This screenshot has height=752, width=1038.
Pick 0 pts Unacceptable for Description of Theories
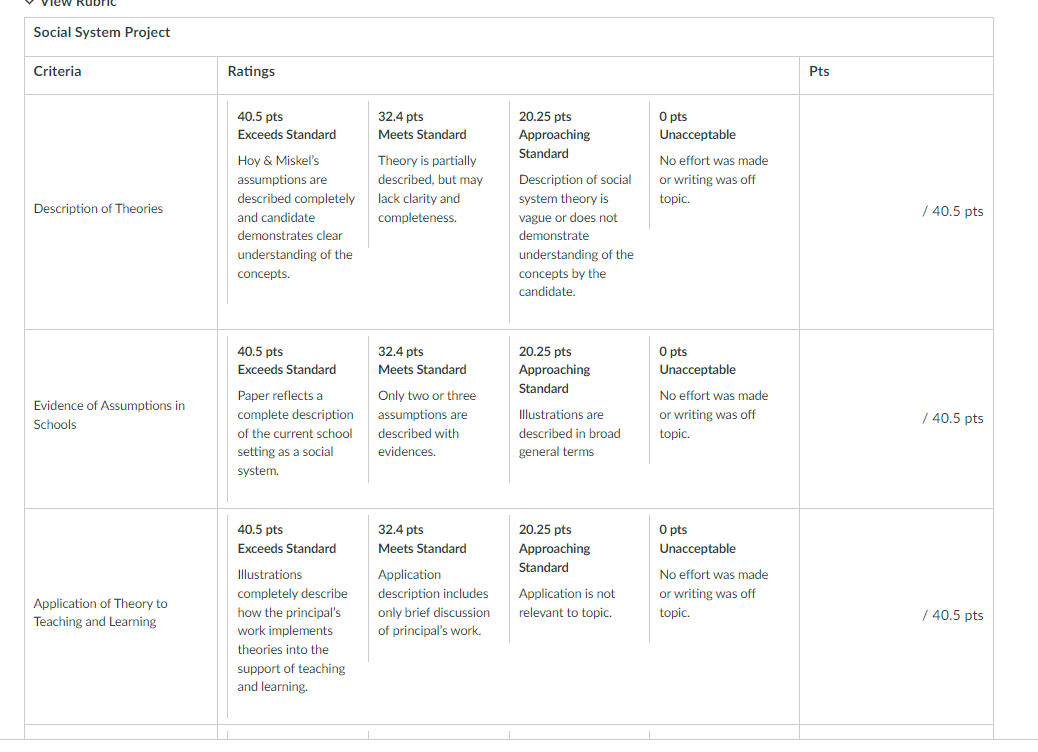[x=720, y=165]
